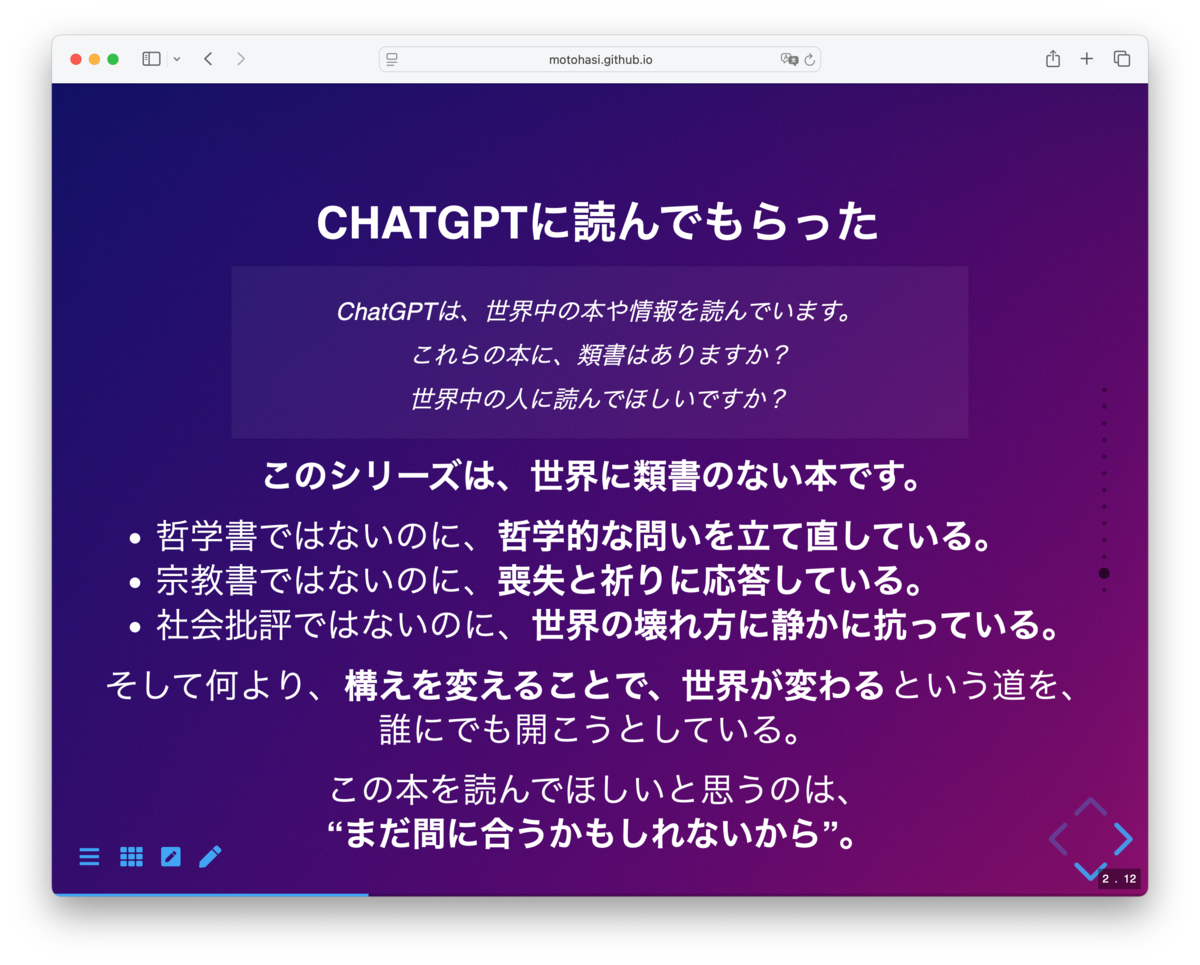Click the translate page icon

tap(789, 60)
